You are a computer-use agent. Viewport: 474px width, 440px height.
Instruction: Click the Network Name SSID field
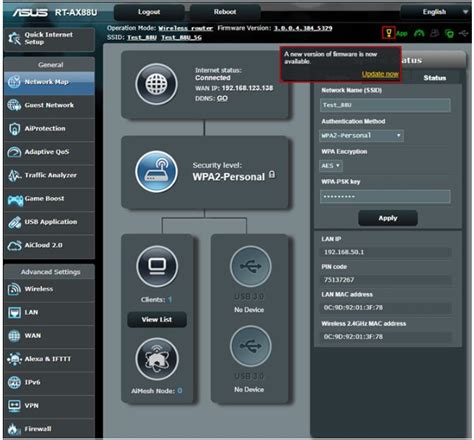(x=385, y=105)
